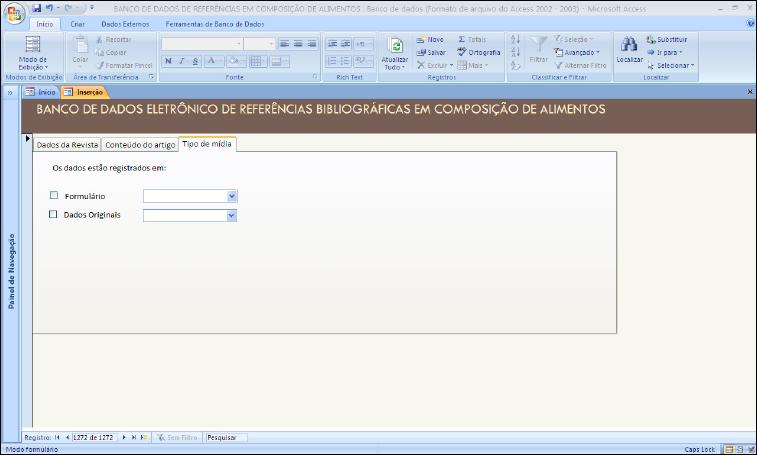Click Novo to add a record
Viewport: 757px width, 455px height.
[x=430, y=40]
